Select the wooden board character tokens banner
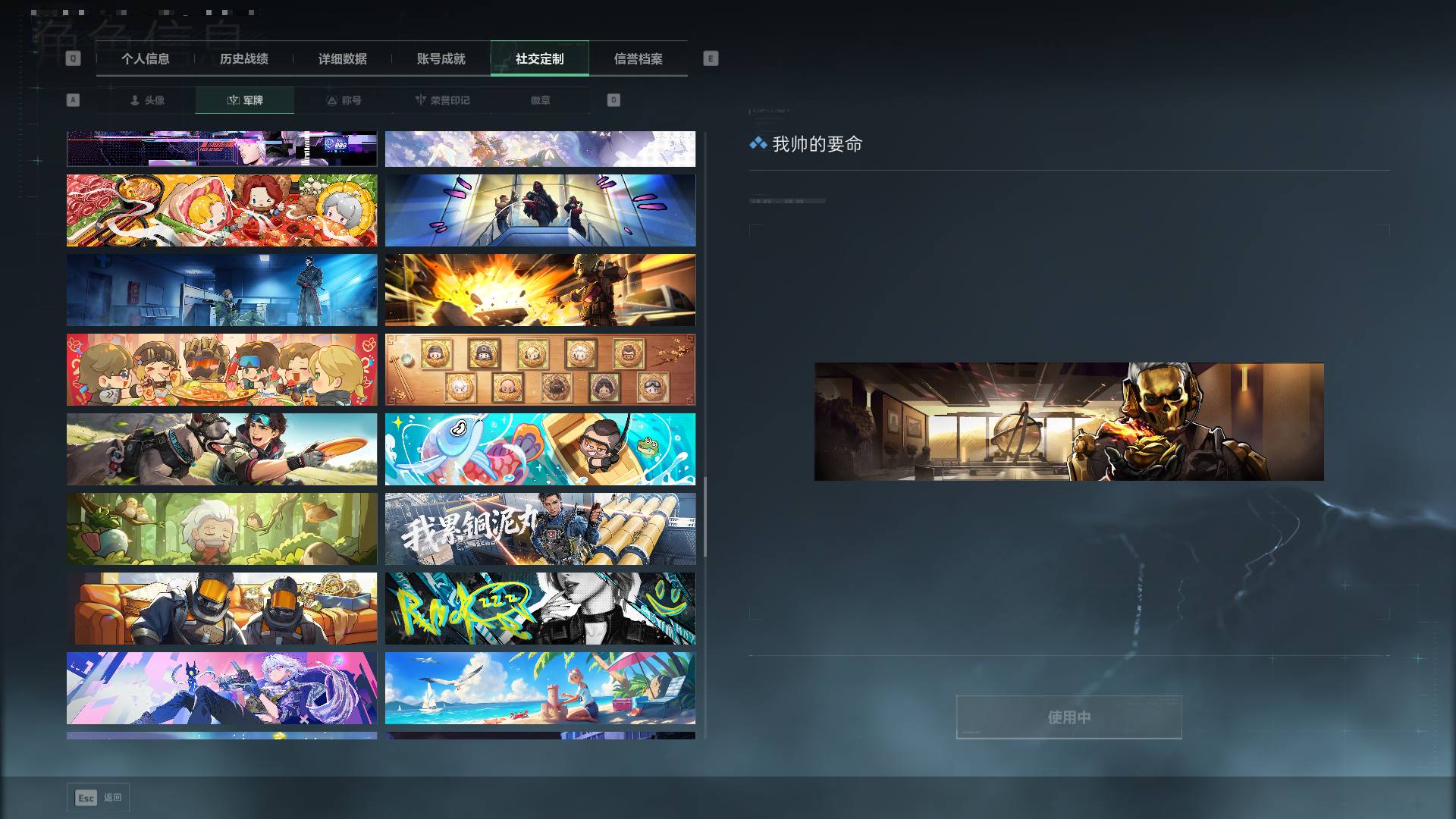The width and height of the screenshot is (1456, 819). point(540,369)
